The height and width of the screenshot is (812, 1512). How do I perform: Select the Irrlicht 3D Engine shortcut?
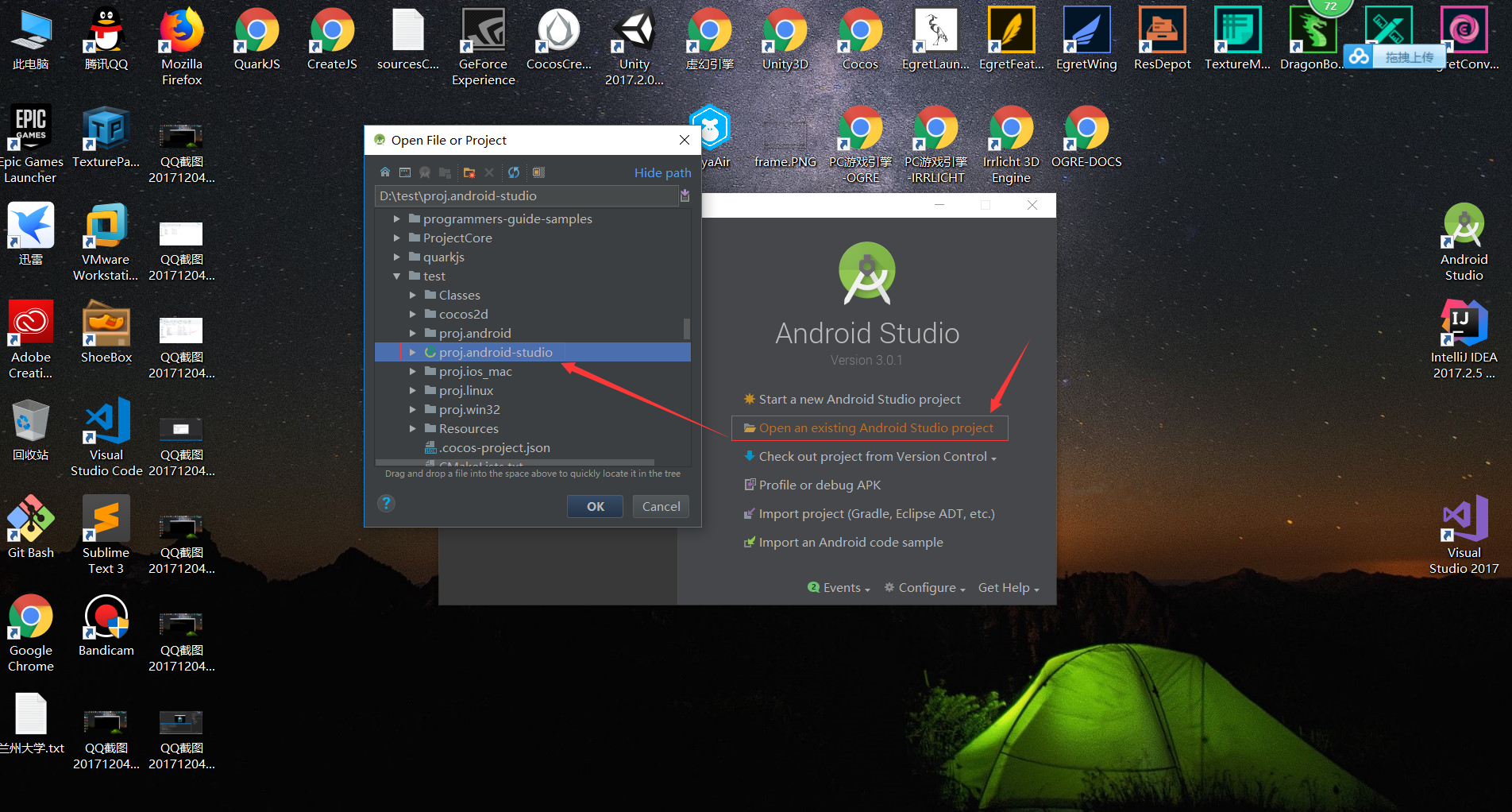1011,145
